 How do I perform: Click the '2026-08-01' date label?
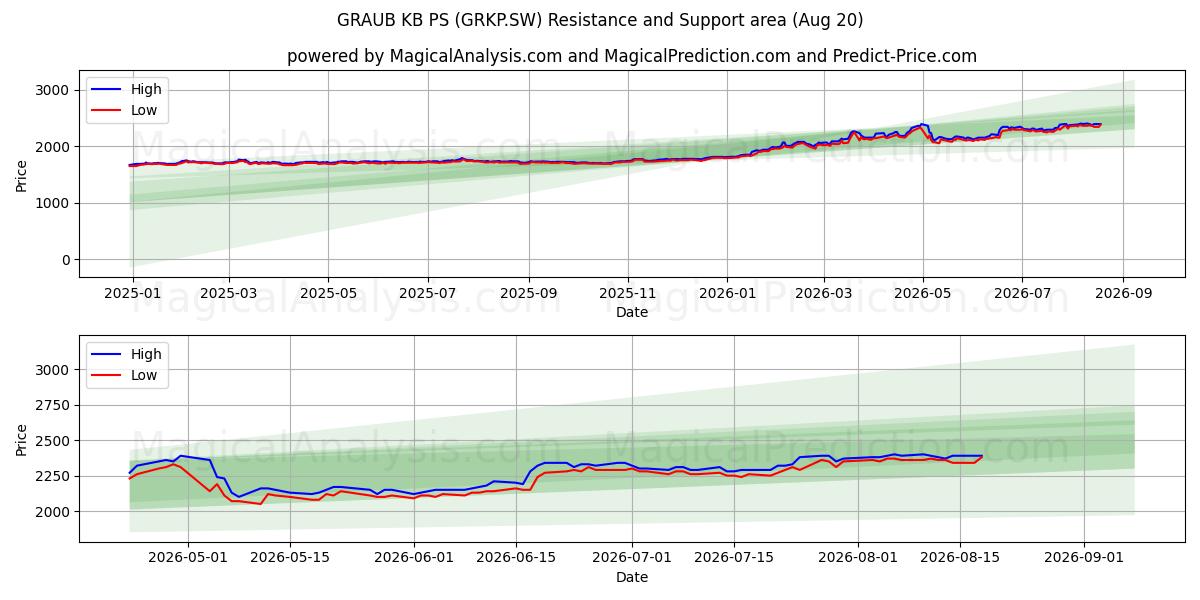click(858, 558)
